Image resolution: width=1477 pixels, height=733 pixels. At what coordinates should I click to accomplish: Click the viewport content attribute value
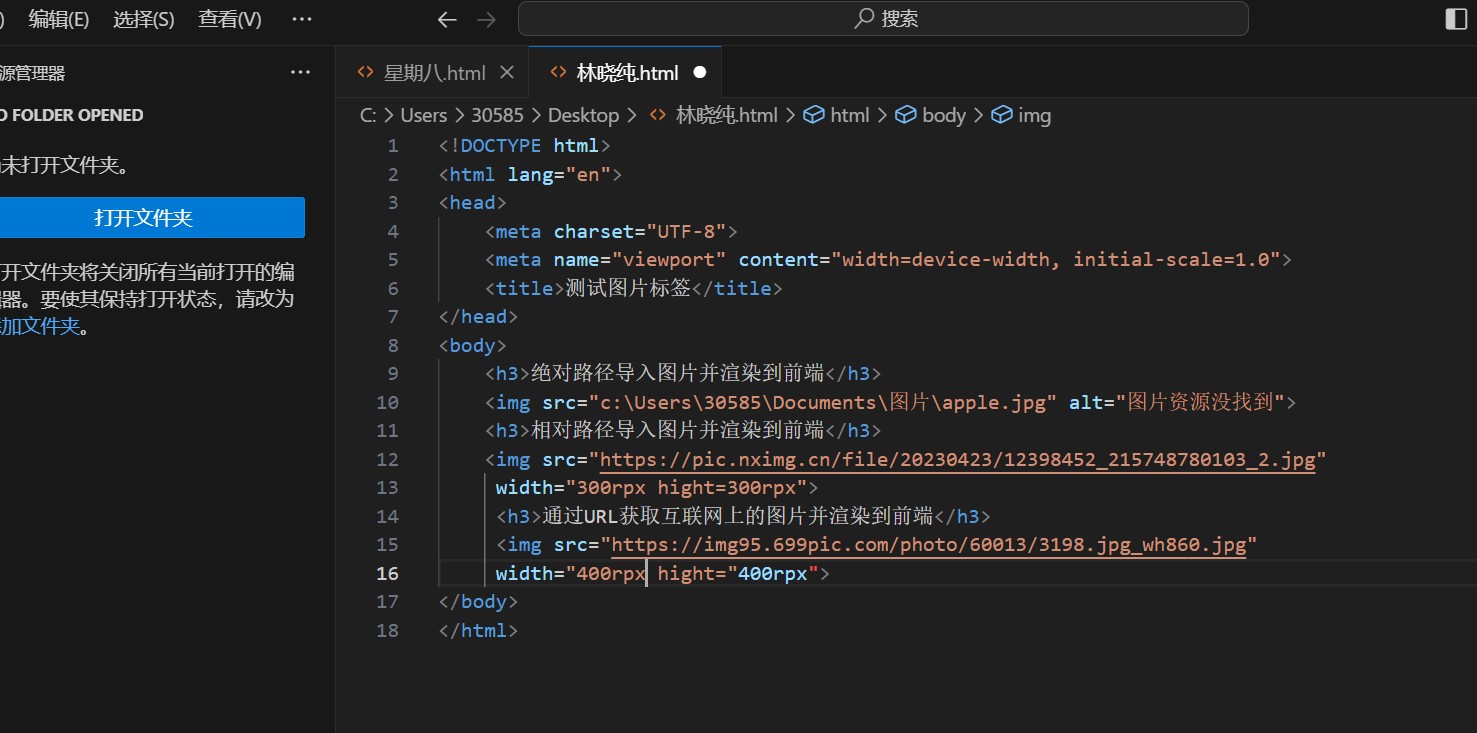coord(1056,259)
